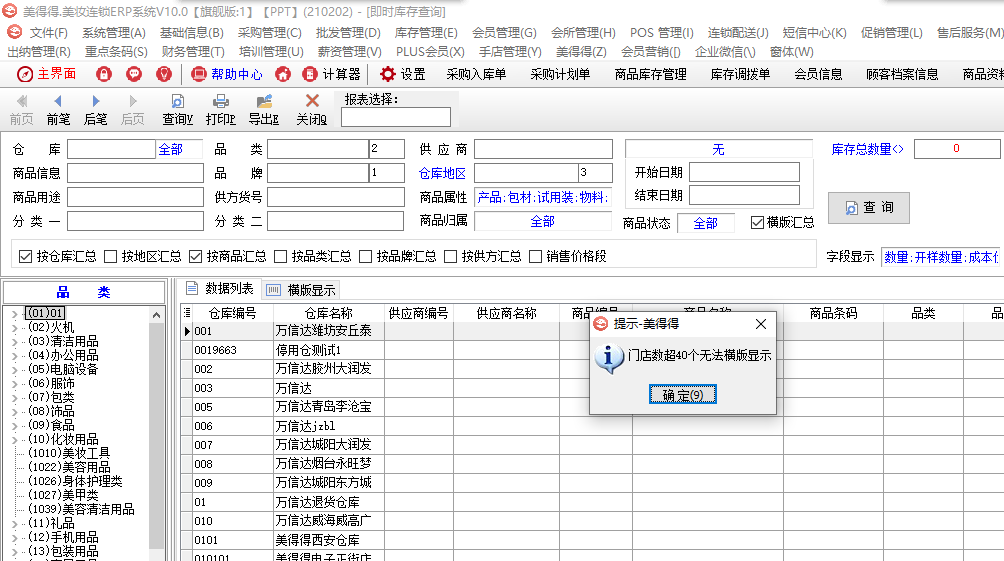Image resolution: width=1004 pixels, height=561 pixels.
Task: Click the red shield icon
Action: coord(164,74)
